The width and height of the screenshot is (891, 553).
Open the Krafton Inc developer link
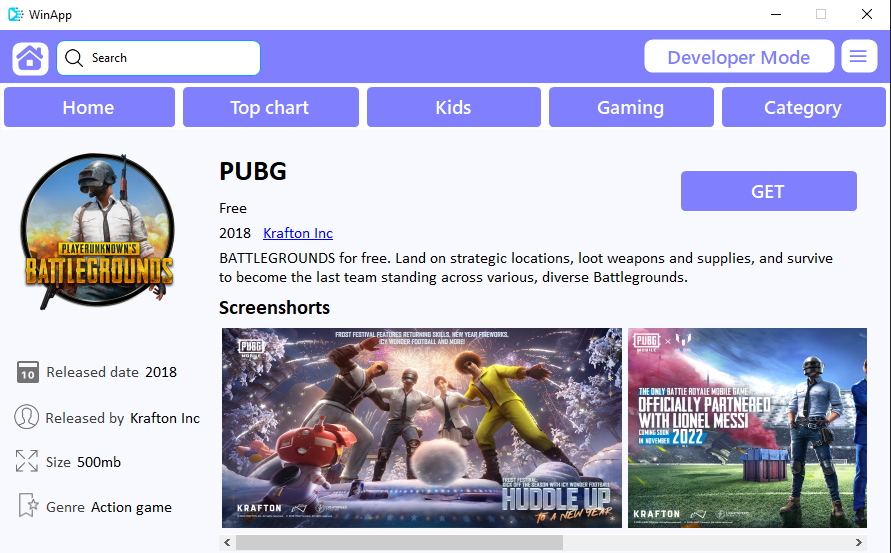[298, 233]
